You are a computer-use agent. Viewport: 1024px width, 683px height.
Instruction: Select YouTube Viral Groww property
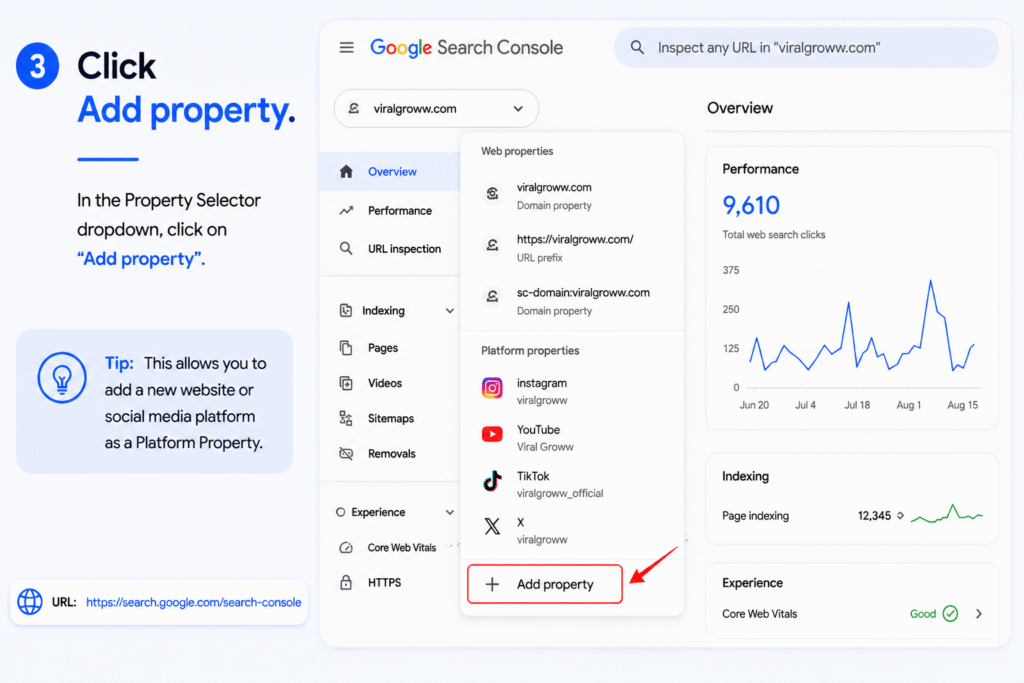click(572, 437)
